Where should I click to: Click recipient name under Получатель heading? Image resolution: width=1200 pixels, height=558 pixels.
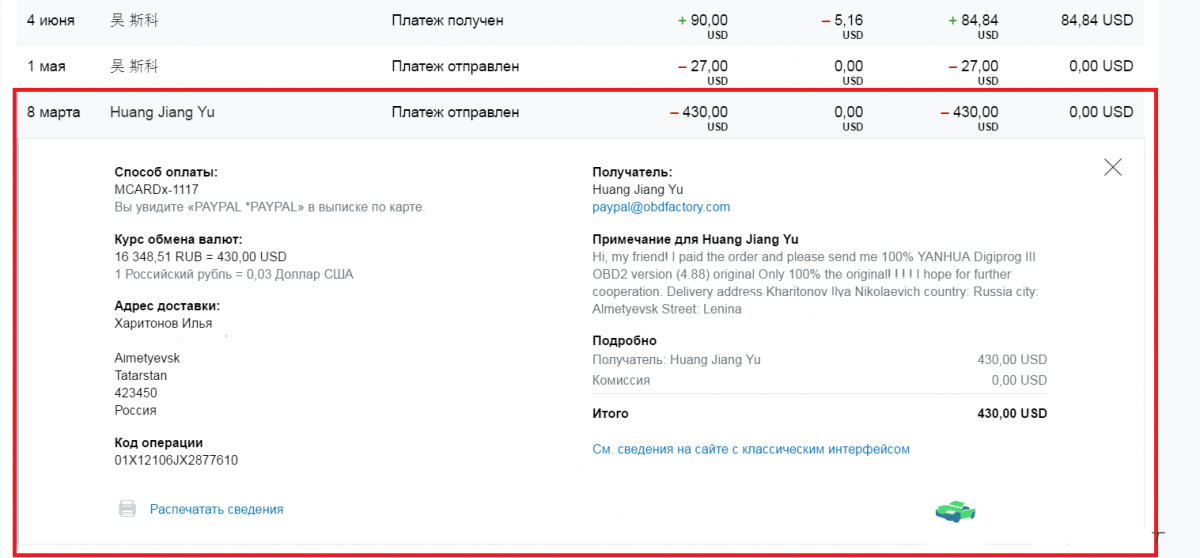tap(638, 189)
